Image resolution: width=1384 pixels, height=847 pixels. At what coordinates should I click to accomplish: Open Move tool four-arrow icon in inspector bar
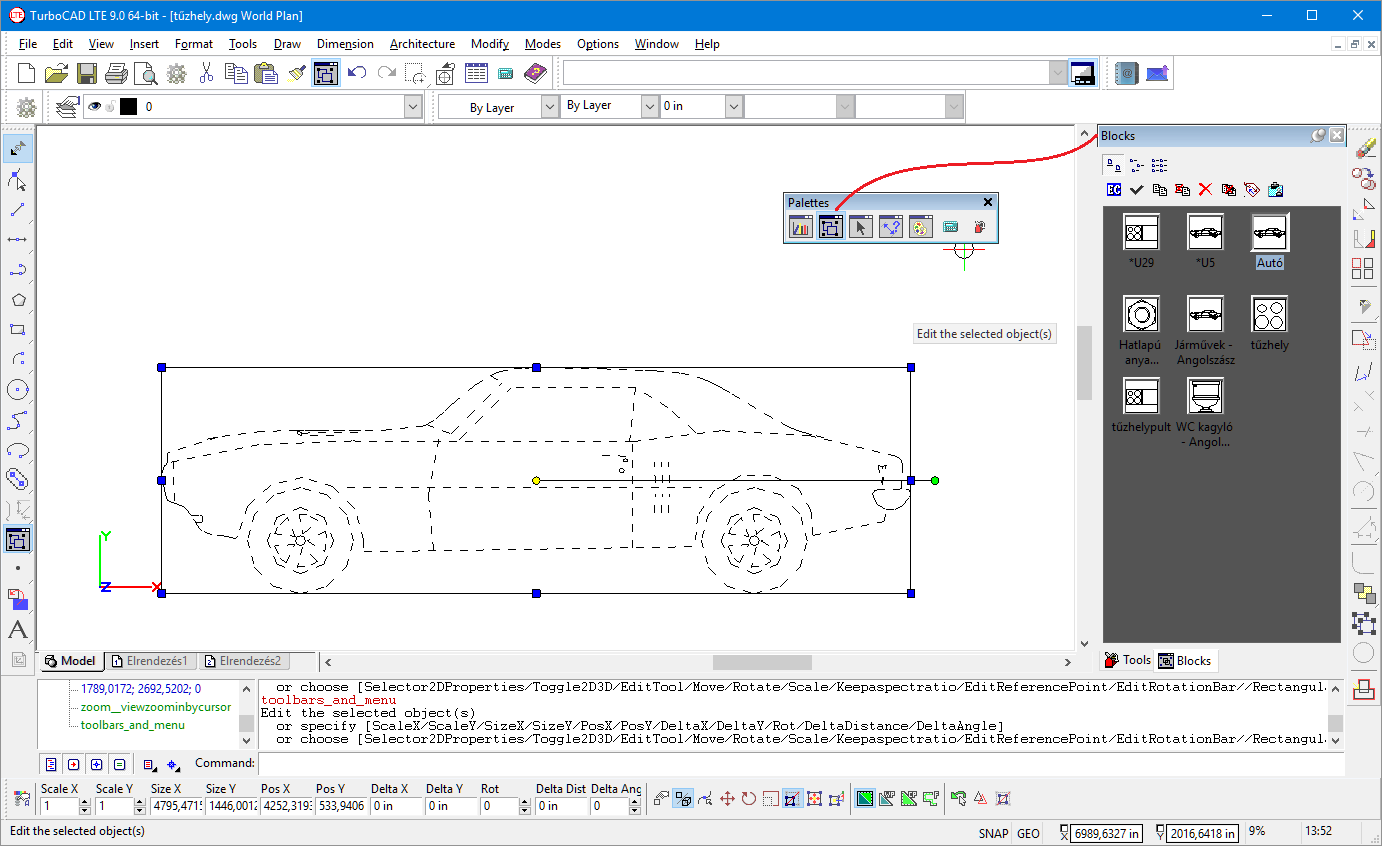coord(727,799)
